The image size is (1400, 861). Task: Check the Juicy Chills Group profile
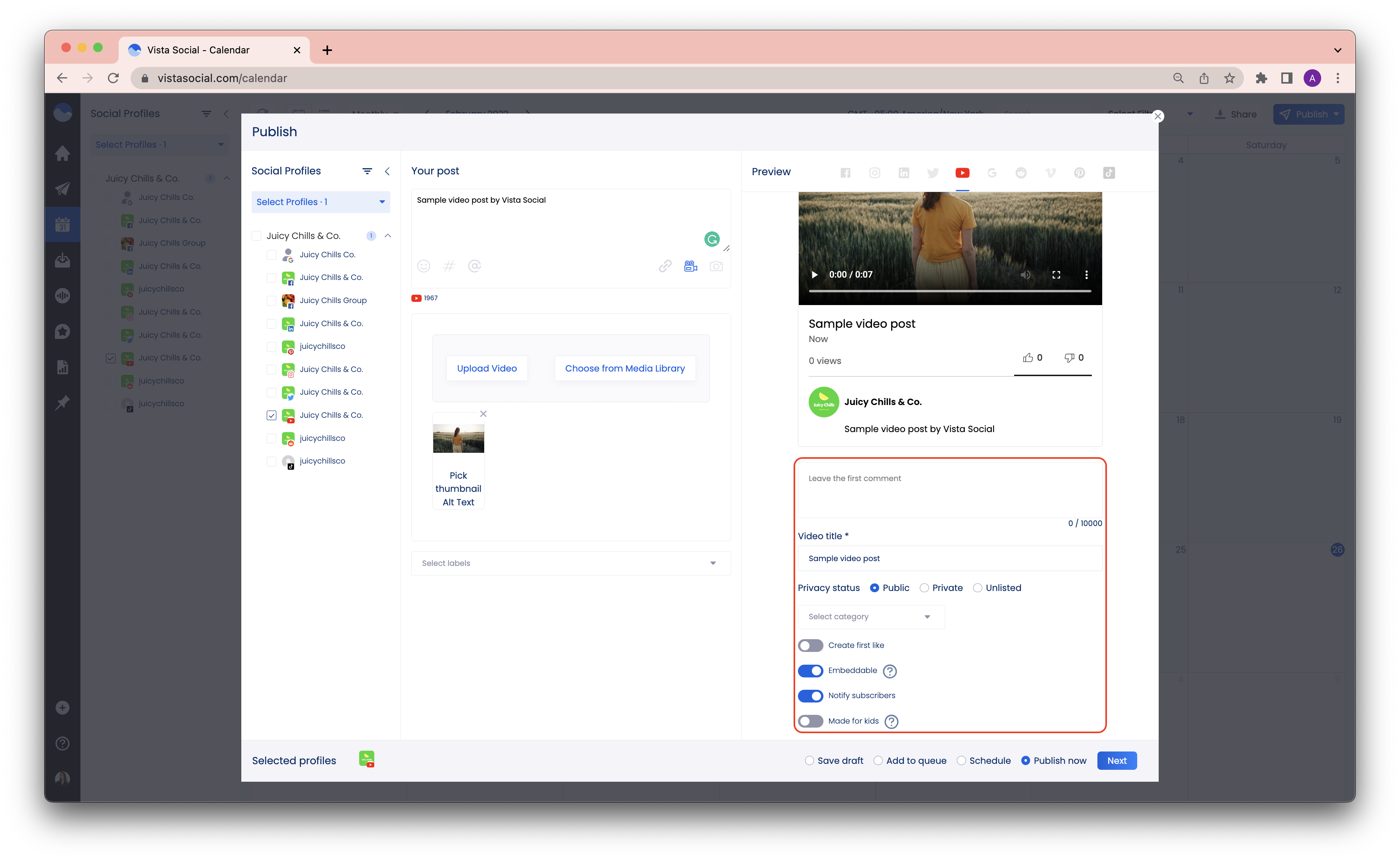(x=271, y=300)
